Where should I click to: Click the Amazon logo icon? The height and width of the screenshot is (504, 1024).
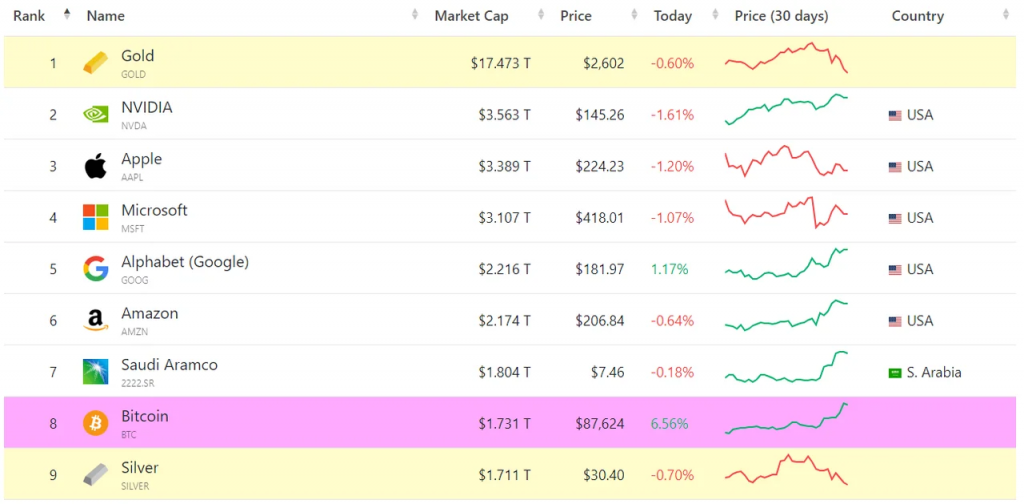pos(96,320)
